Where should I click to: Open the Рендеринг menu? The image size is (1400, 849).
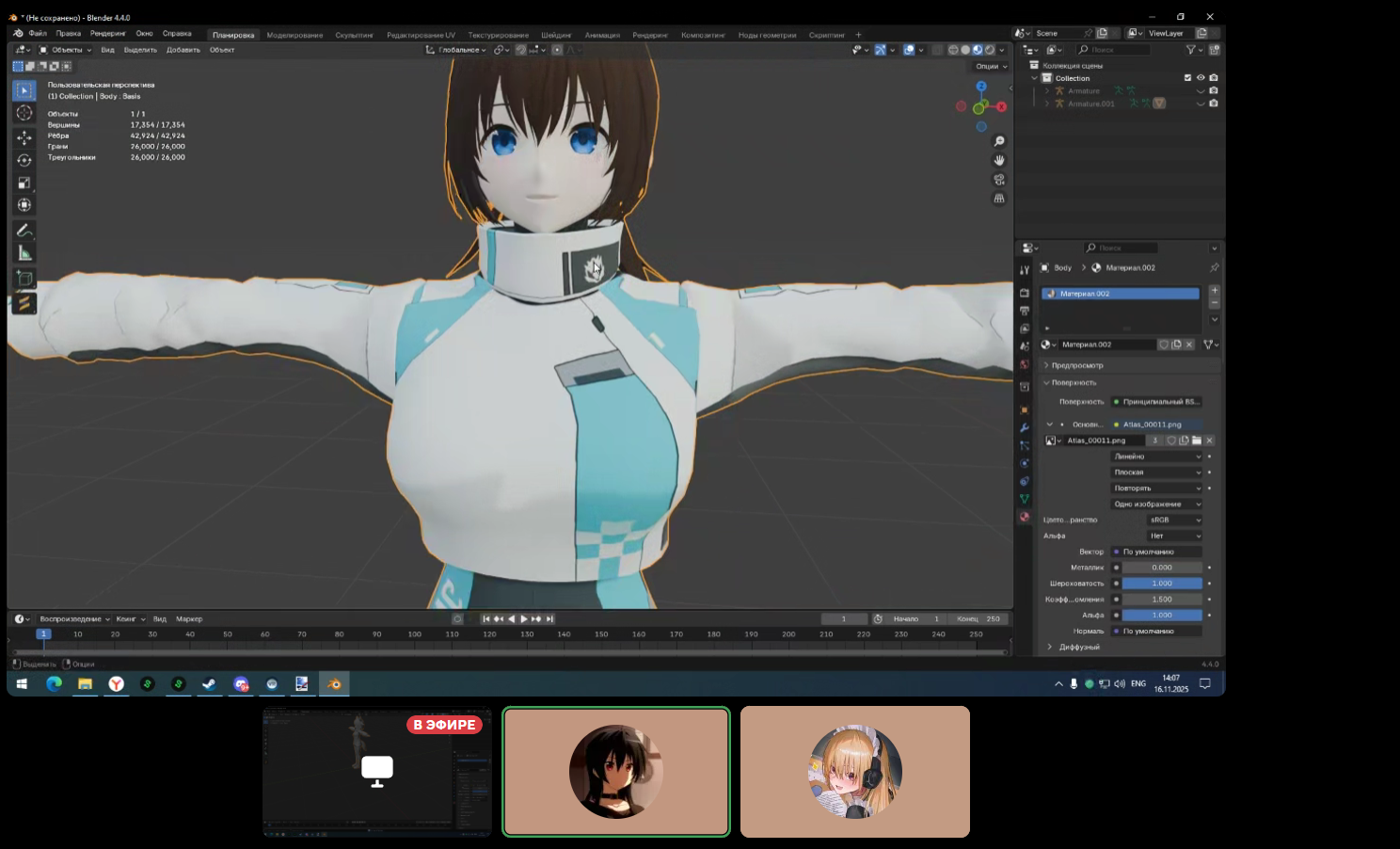[108, 34]
